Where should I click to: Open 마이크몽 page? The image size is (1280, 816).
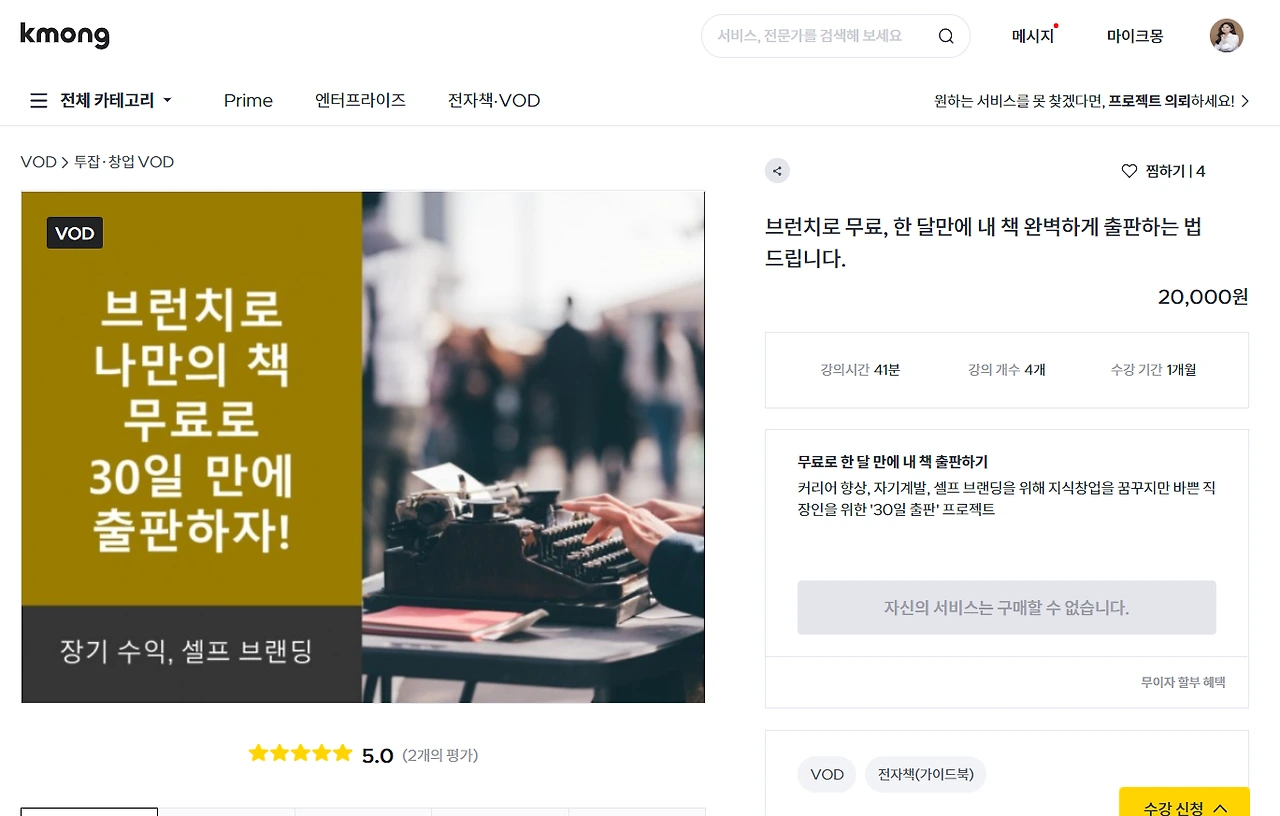point(1135,36)
